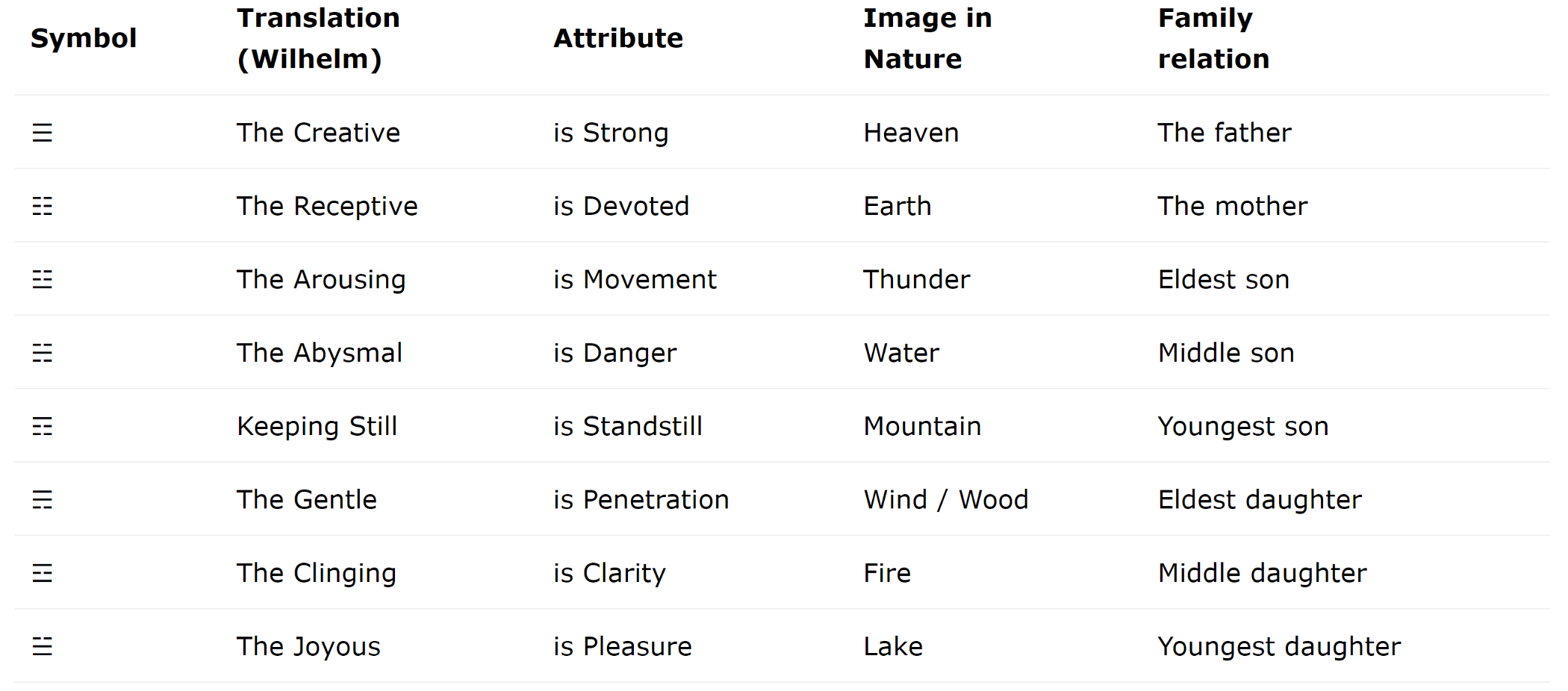Image resolution: width=1568 pixels, height=691 pixels.
Task: Click the Translation (Wilhelm) column header
Action: tap(318, 38)
